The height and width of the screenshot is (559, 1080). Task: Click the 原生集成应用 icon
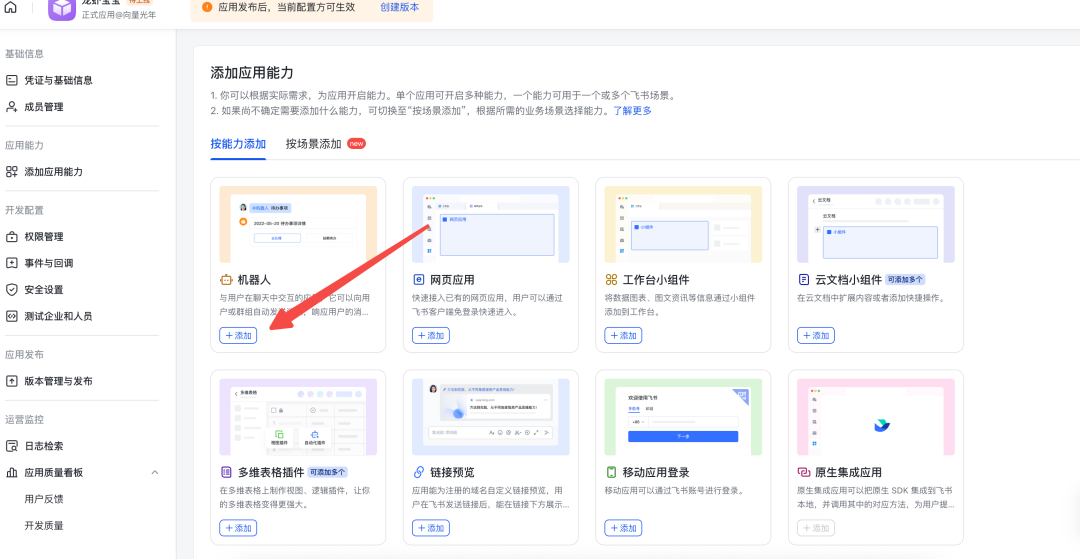click(x=804, y=472)
